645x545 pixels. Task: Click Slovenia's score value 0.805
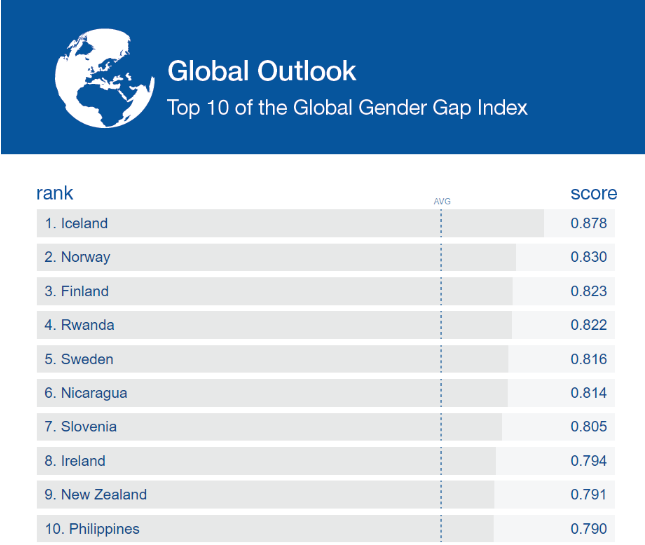click(589, 427)
